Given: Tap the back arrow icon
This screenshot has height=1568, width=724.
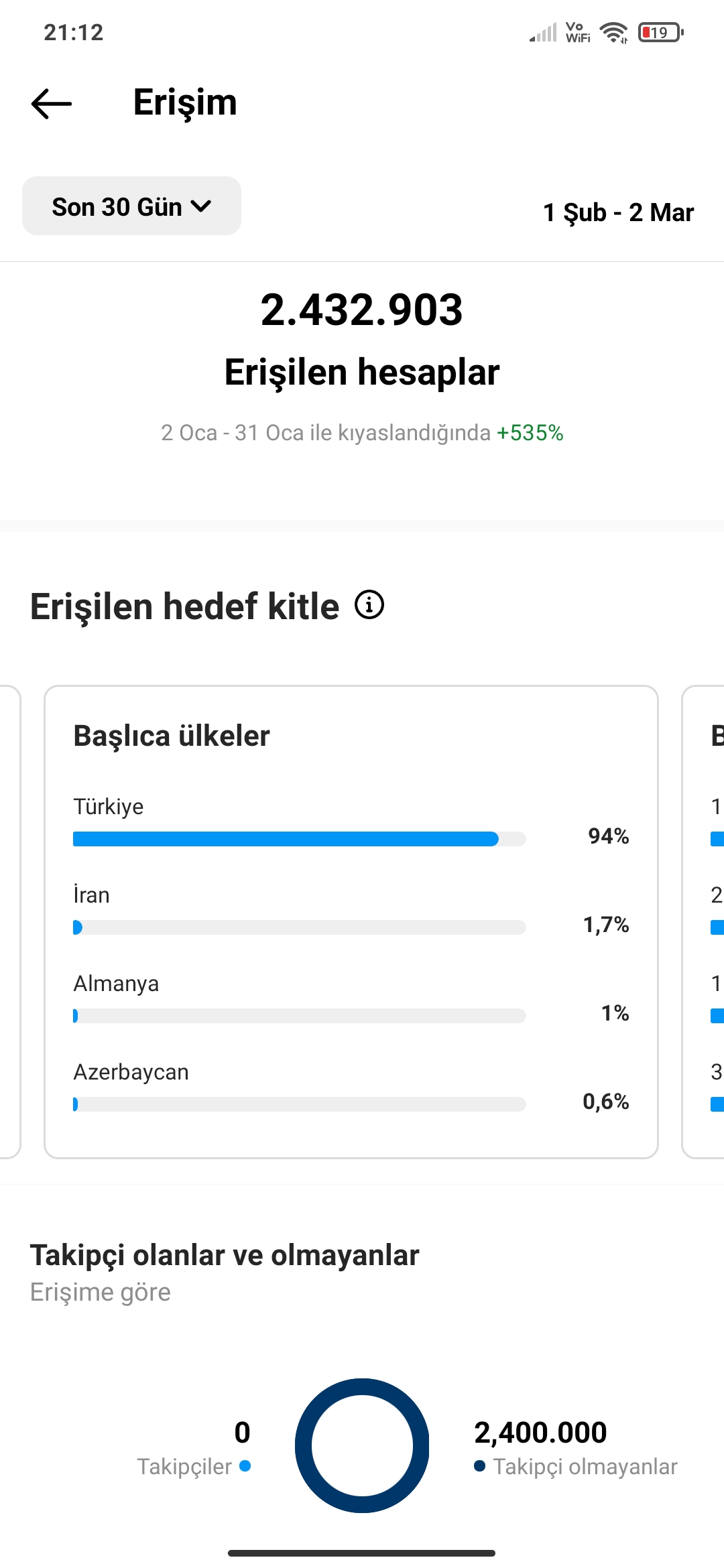Looking at the screenshot, I should click(52, 104).
